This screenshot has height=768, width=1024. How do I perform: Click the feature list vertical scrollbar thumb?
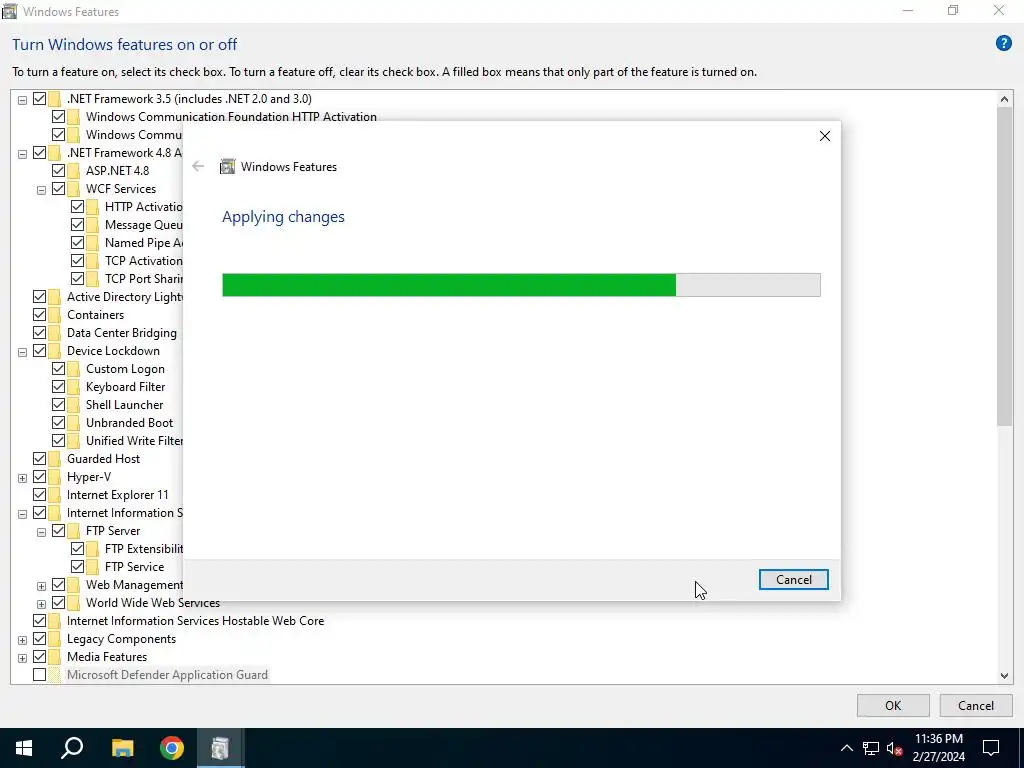pos(1004,266)
